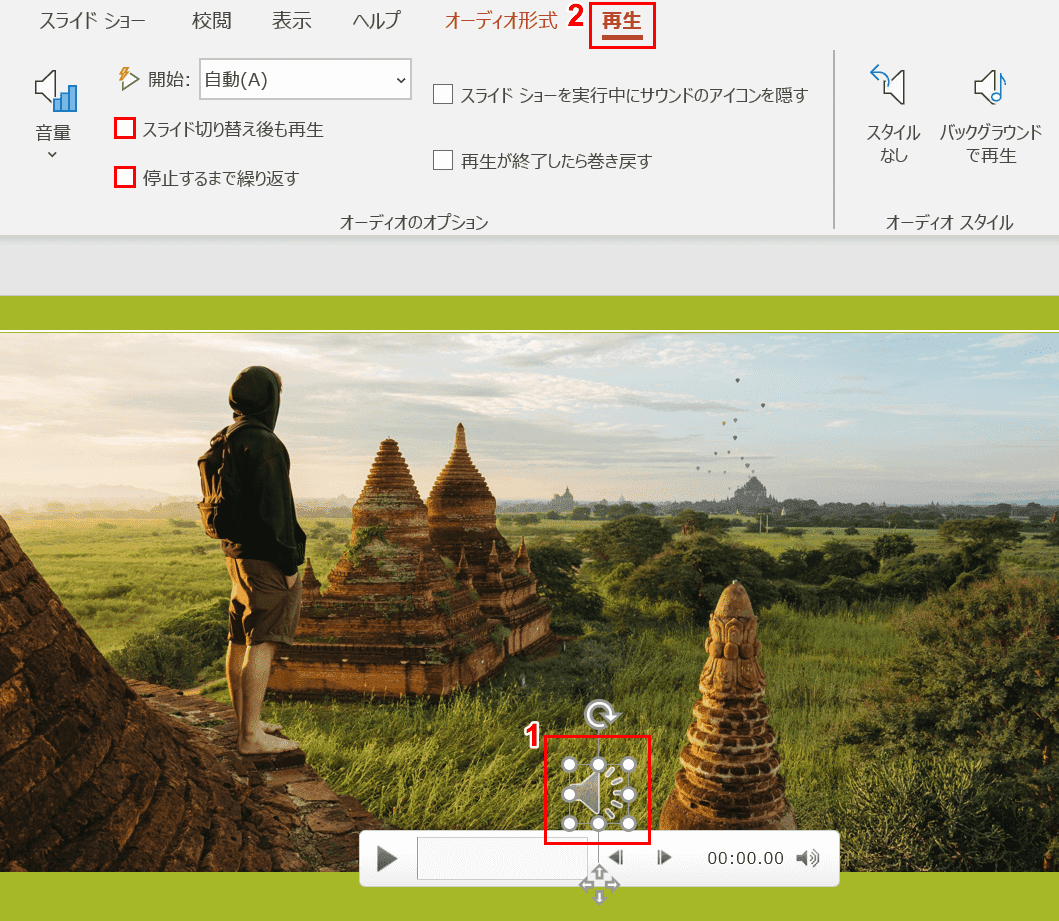
Task: Click the 開始 lightning play icon
Action: click(128, 79)
